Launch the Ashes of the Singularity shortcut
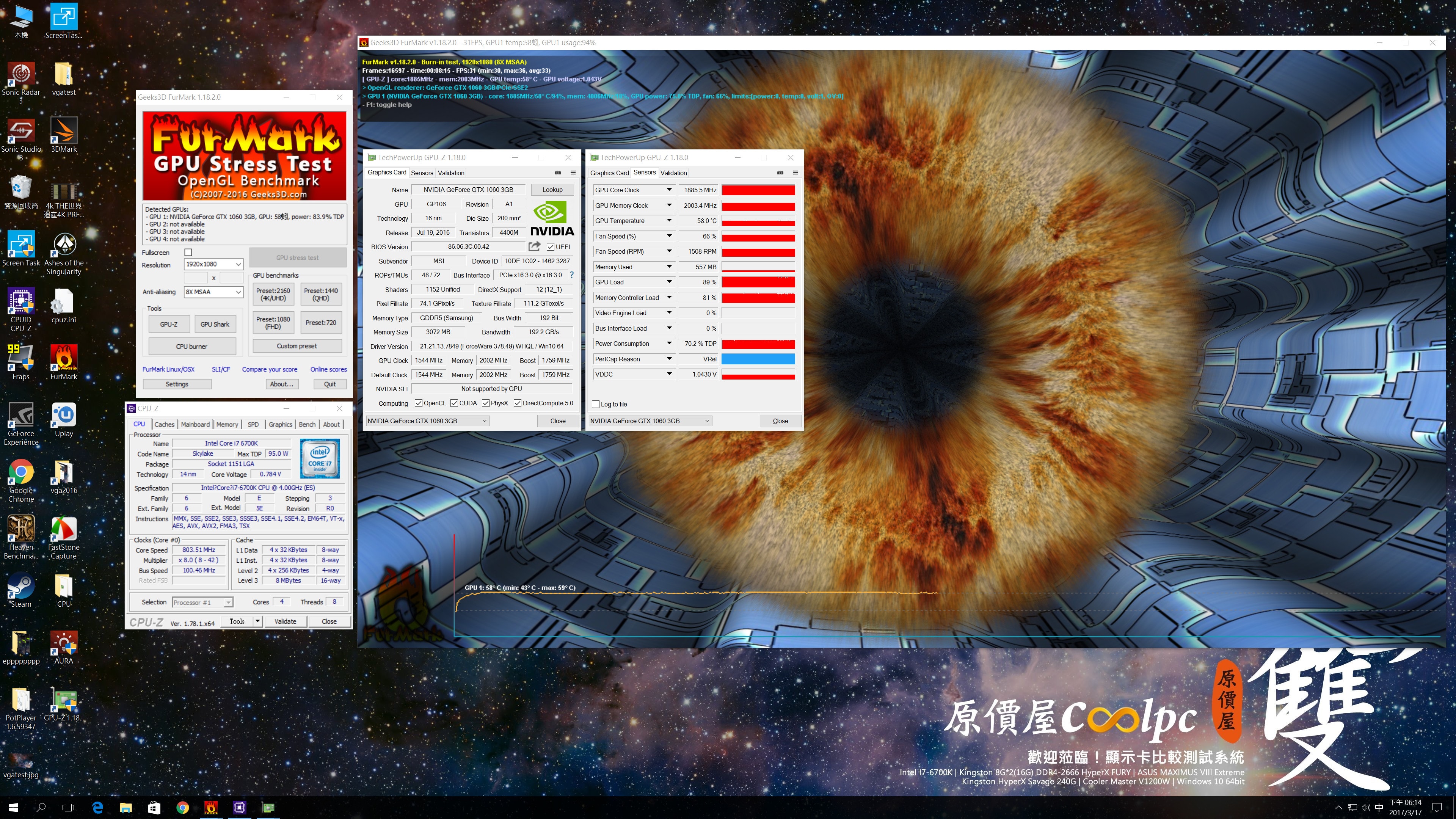 pos(64,253)
